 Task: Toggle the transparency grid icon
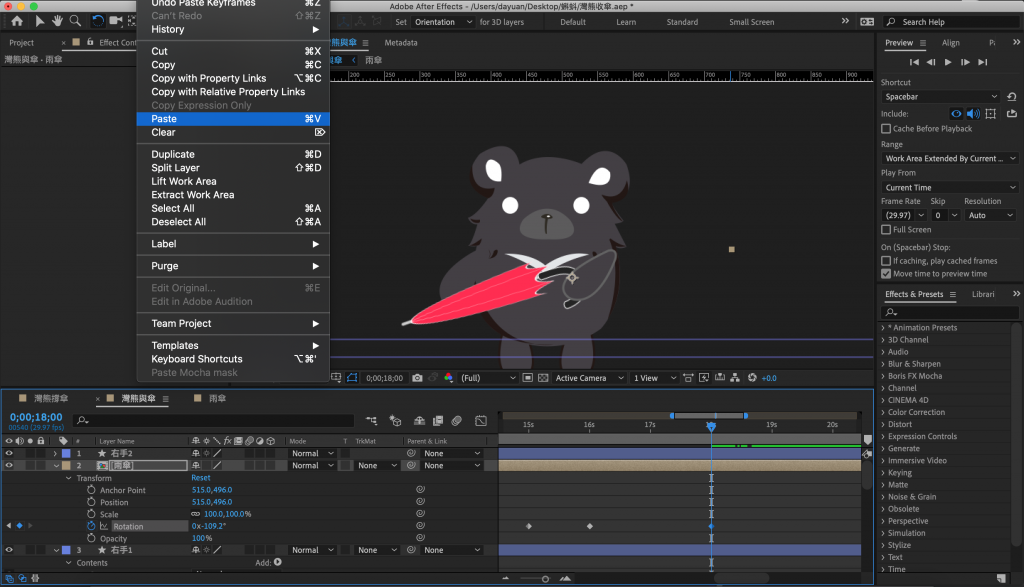click(543, 378)
